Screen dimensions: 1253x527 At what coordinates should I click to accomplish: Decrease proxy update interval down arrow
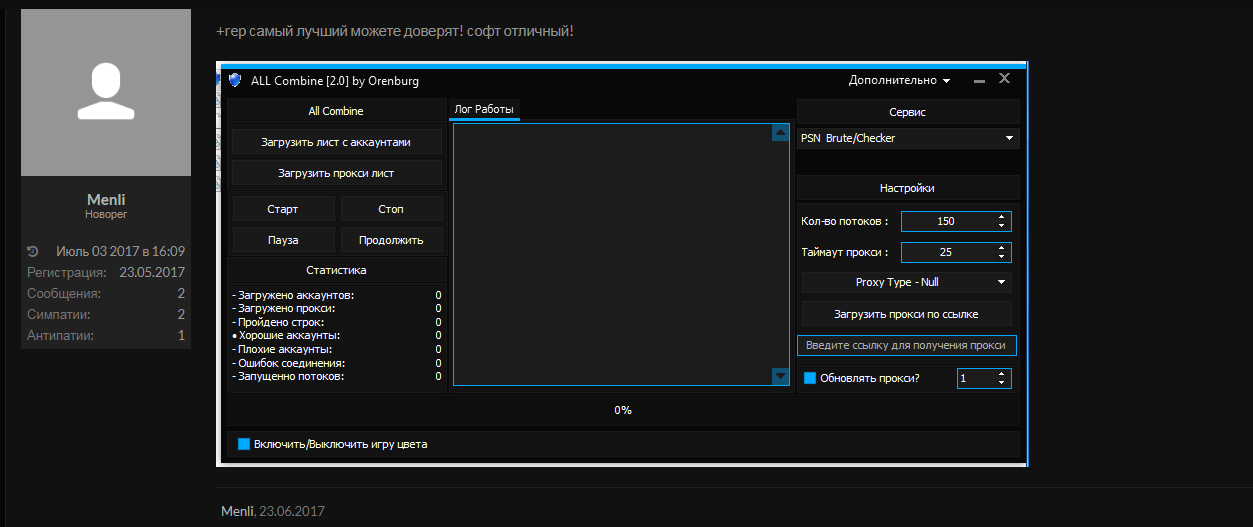(x=1002, y=383)
